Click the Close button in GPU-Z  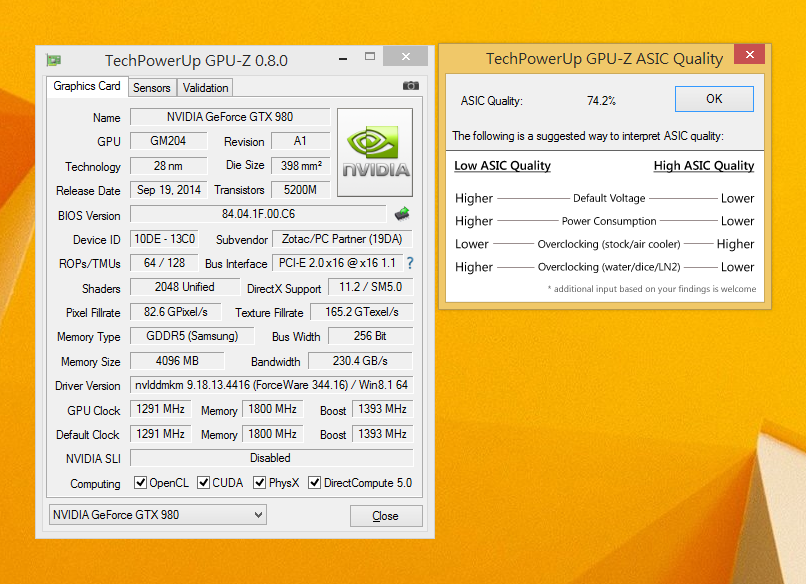pos(386,516)
